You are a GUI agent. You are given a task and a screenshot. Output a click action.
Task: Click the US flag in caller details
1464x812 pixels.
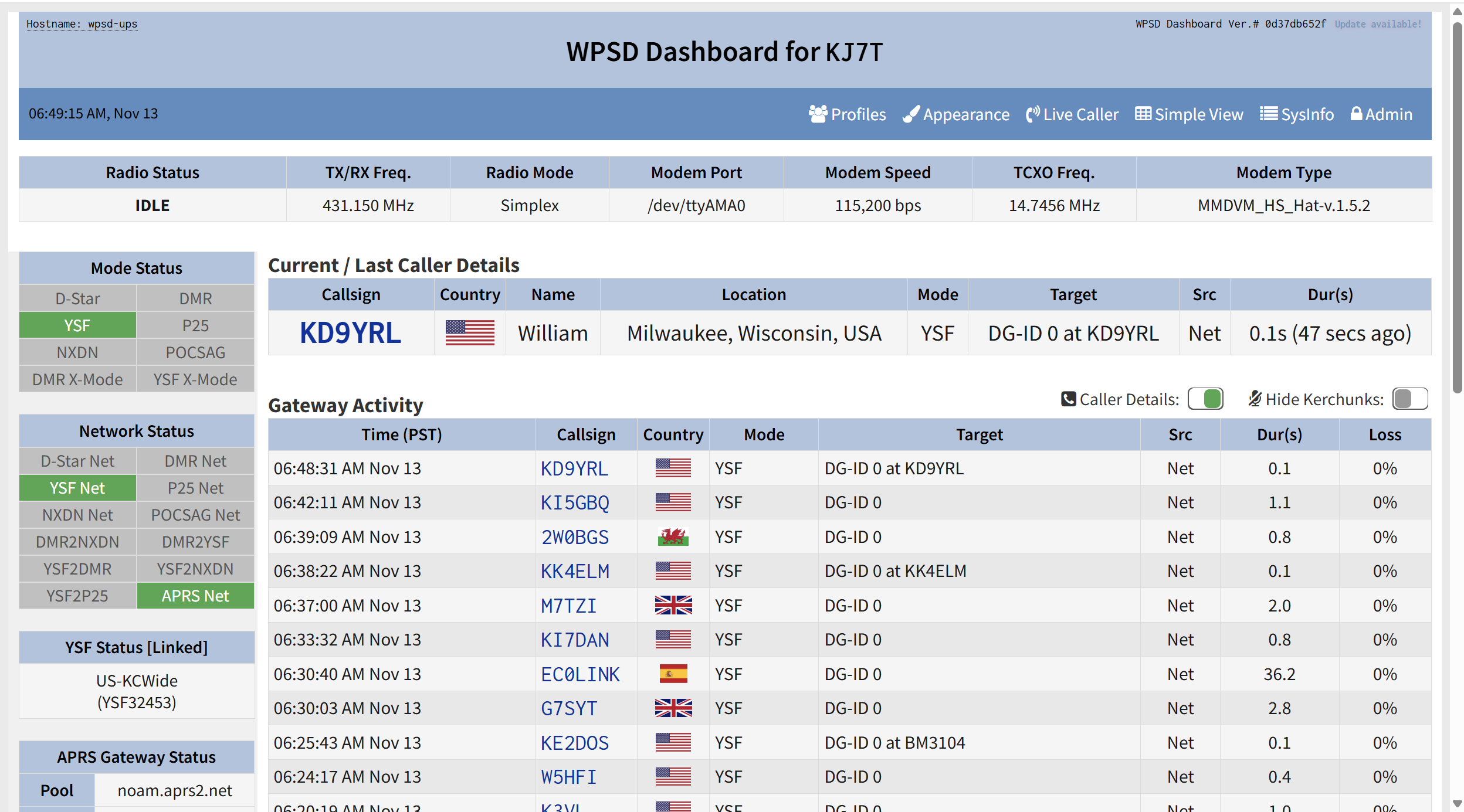470,333
